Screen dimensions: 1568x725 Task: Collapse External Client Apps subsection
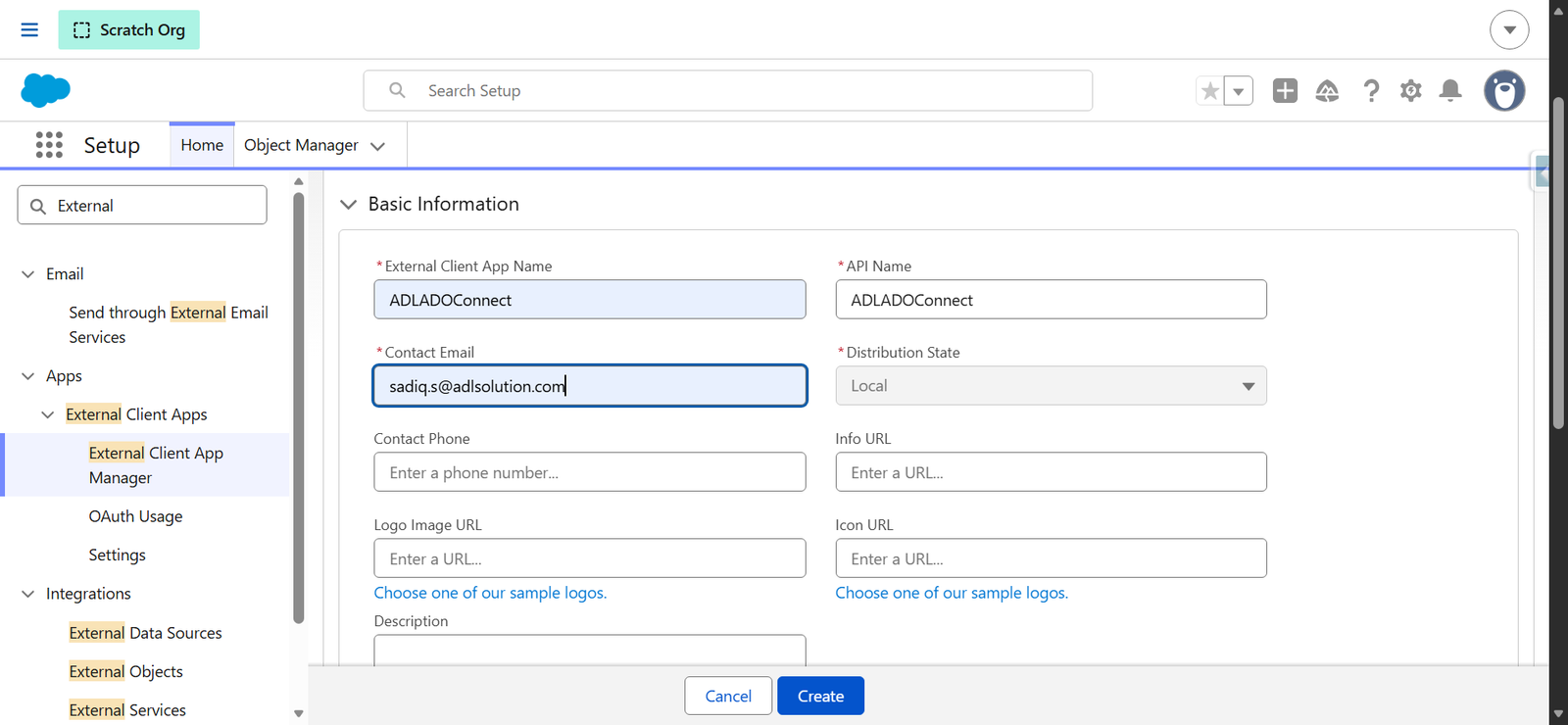point(47,414)
